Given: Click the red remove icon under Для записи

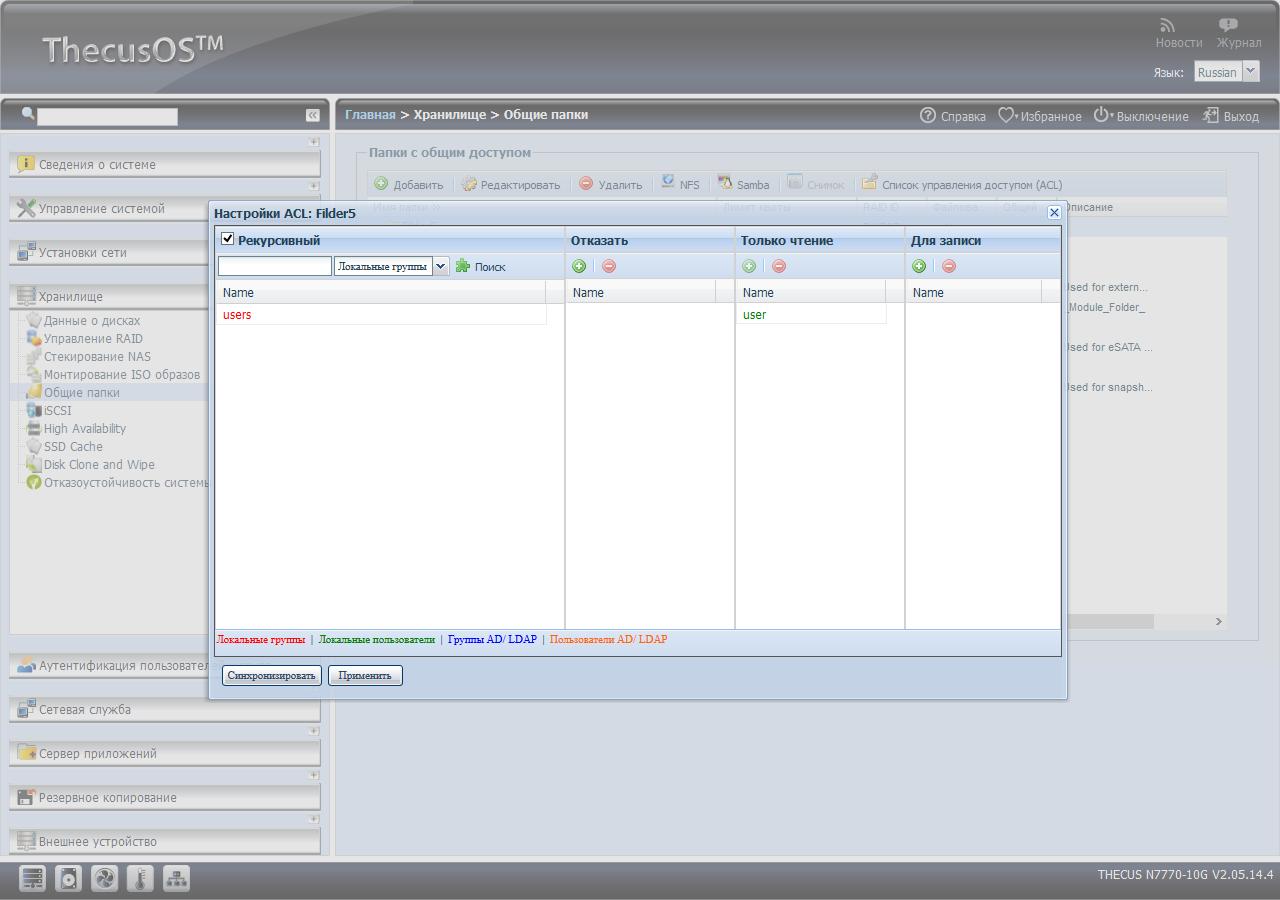Looking at the screenshot, I should (x=949, y=266).
